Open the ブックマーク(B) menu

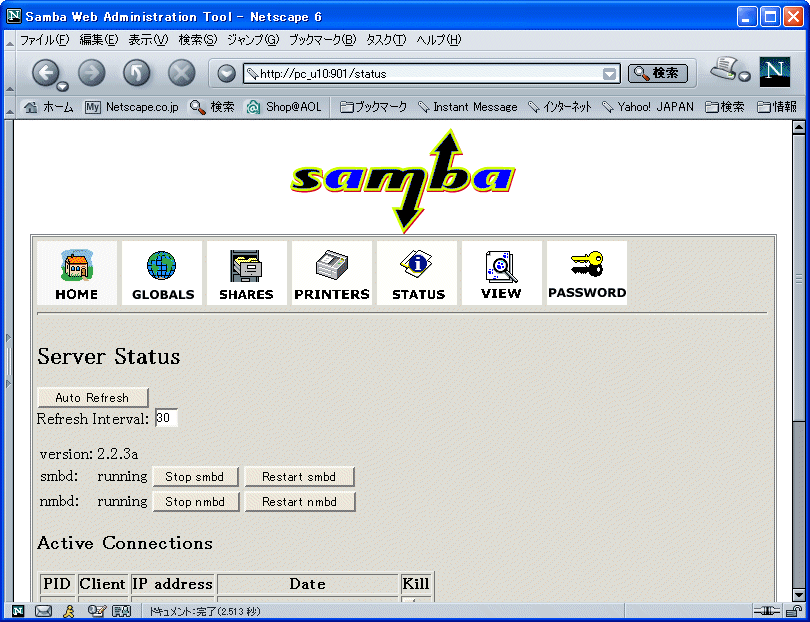pos(322,40)
